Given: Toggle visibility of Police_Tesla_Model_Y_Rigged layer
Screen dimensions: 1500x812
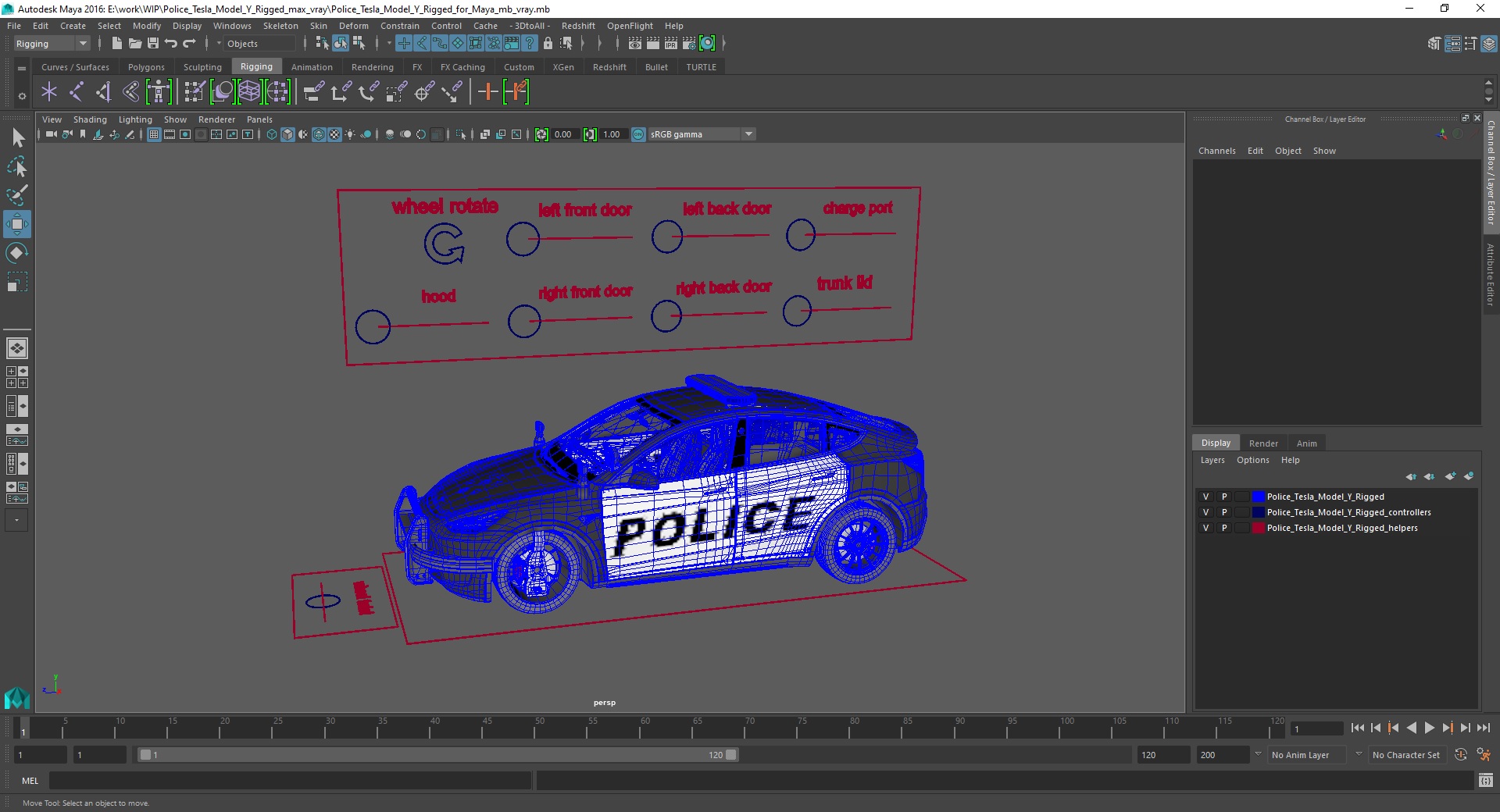Looking at the screenshot, I should click(1205, 497).
